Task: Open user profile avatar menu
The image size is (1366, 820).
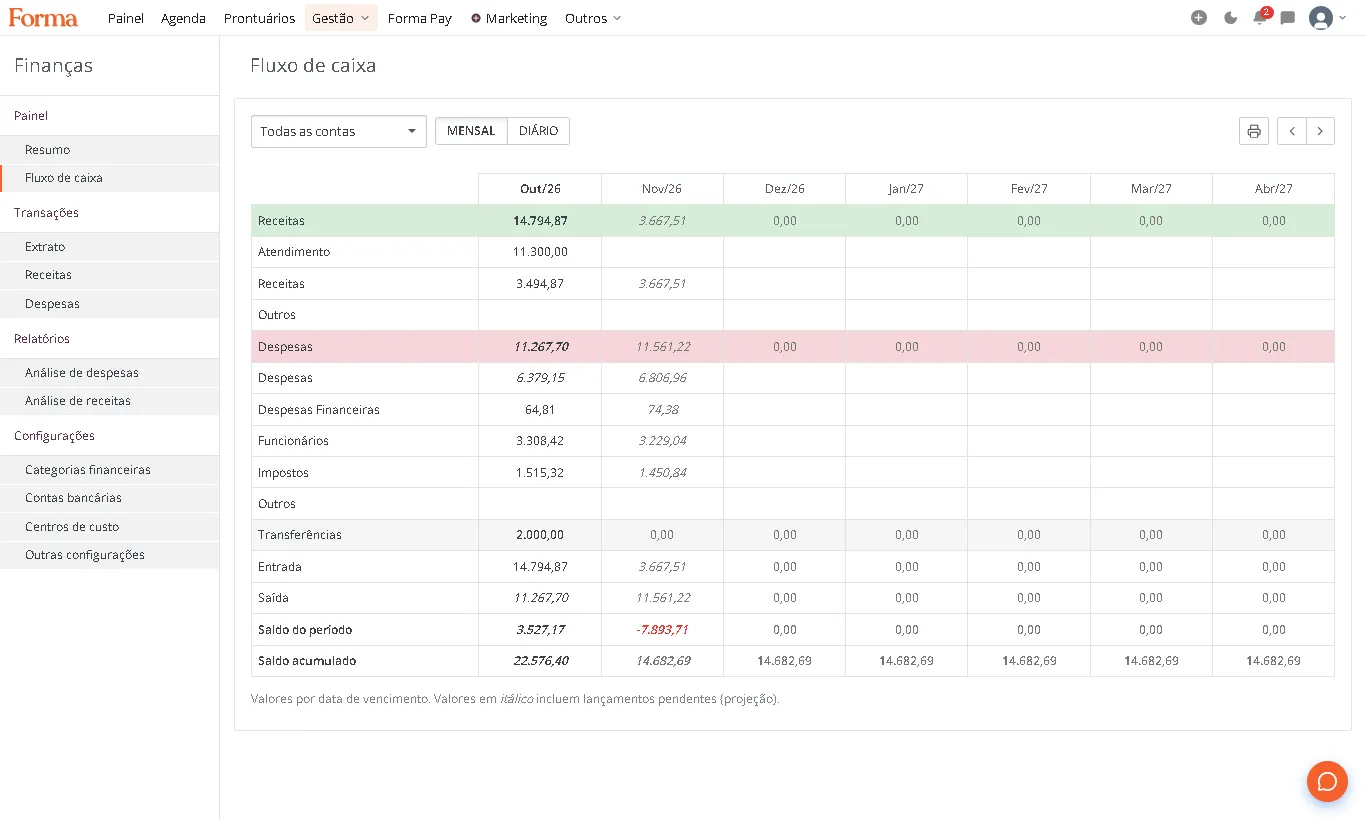Action: tap(1327, 18)
